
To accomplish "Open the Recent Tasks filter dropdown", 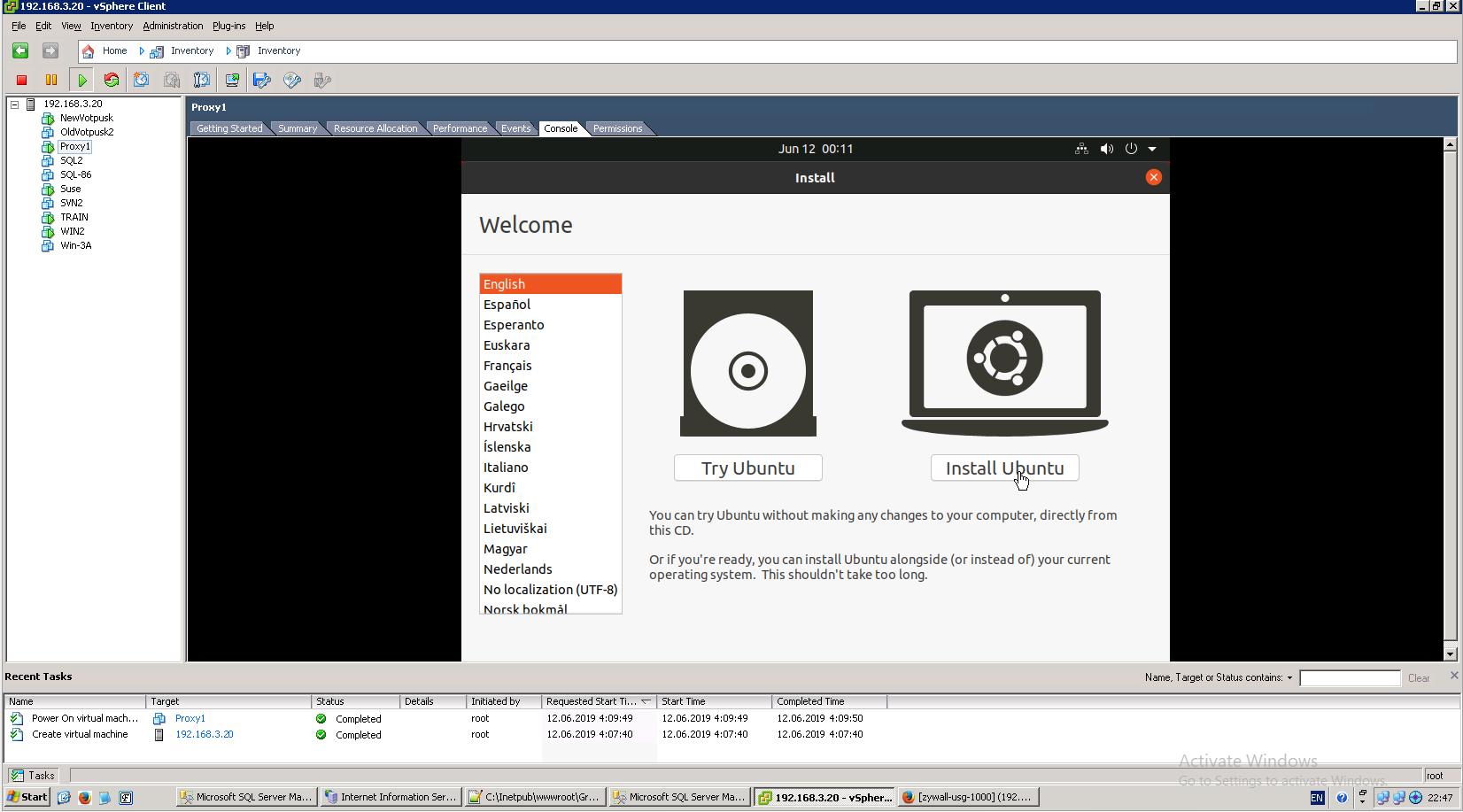I will coord(1289,678).
